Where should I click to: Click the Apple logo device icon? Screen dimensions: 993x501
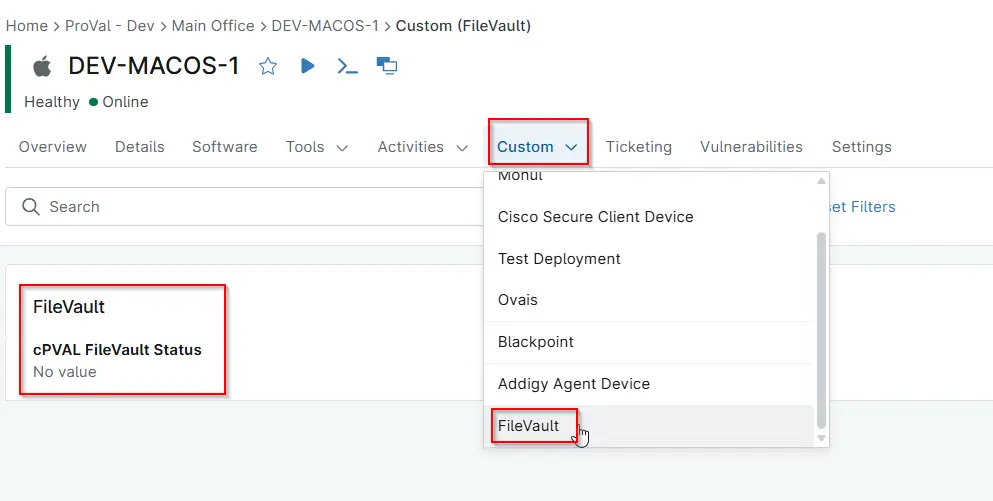pyautogui.click(x=42, y=67)
